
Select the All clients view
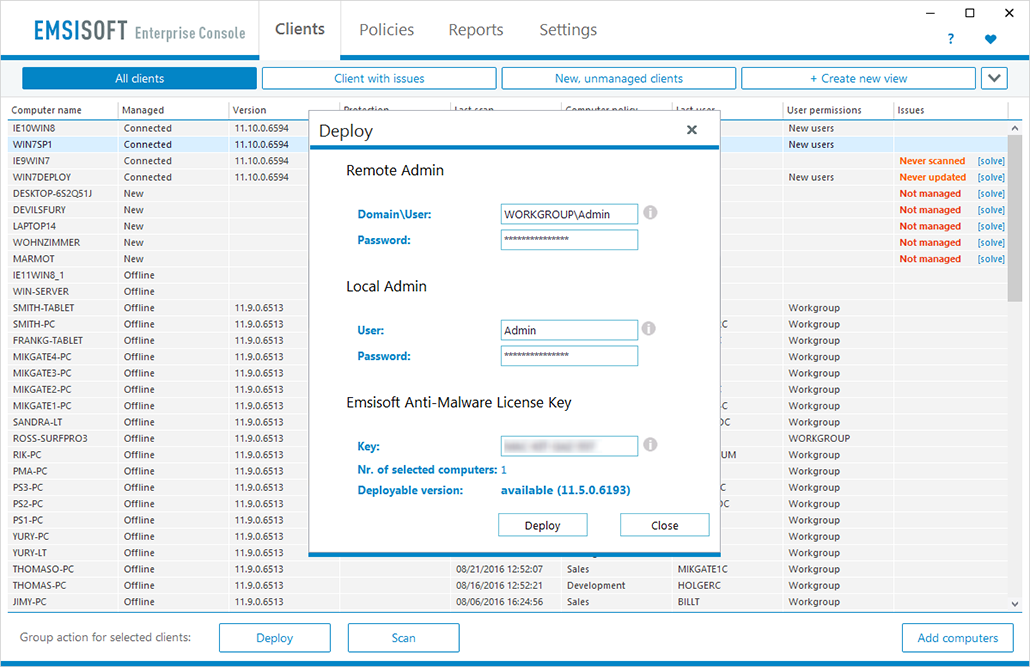[139, 78]
